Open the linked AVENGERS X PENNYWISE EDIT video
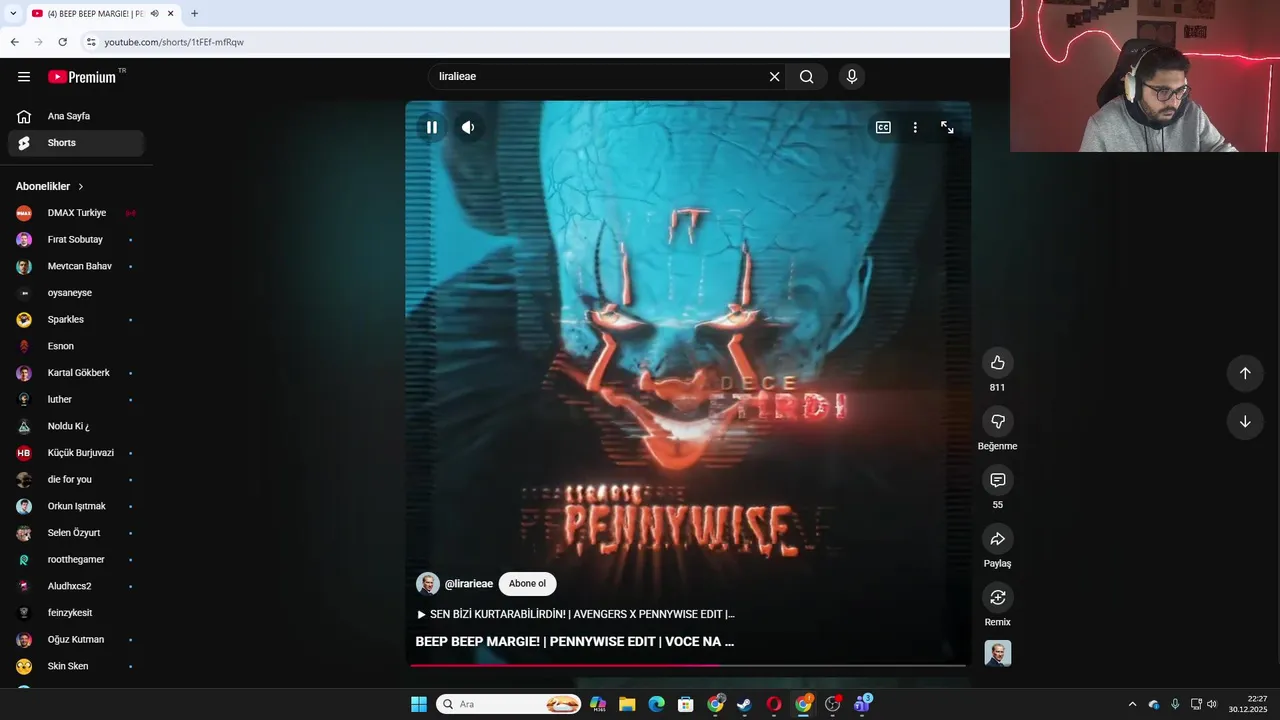Image resolution: width=1280 pixels, height=720 pixels. coord(575,615)
